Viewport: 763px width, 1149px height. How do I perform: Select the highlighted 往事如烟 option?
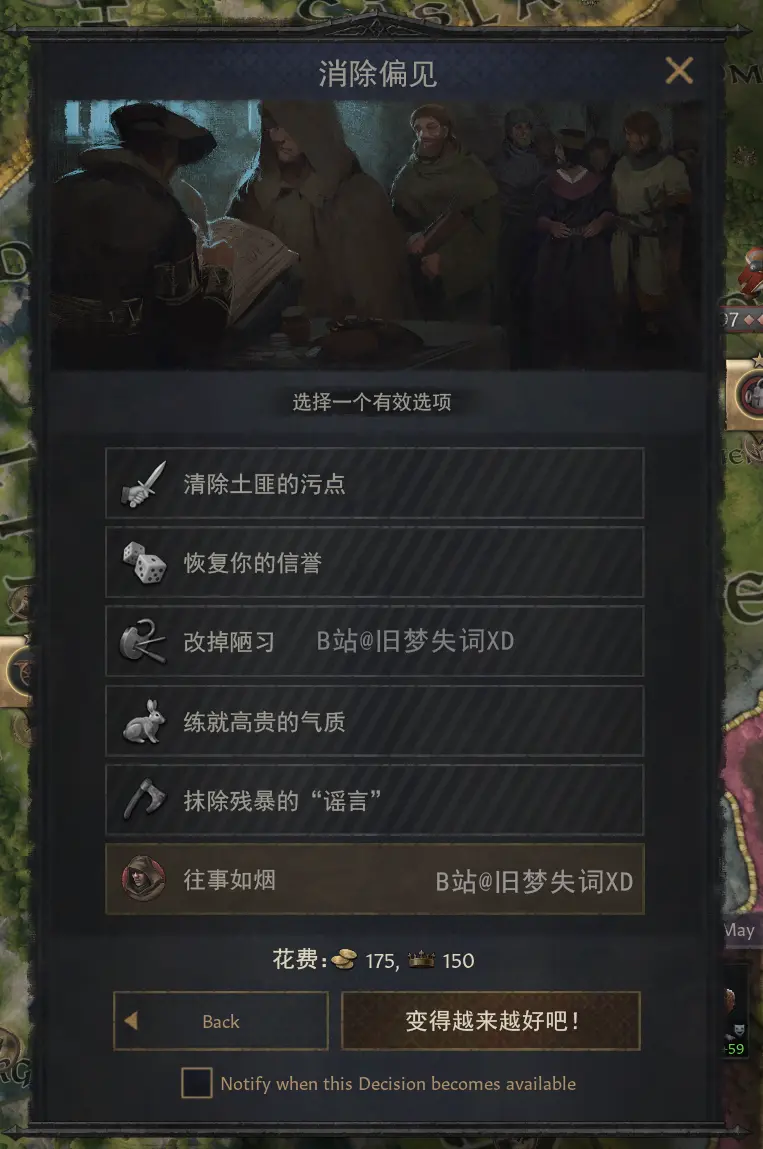[375, 879]
